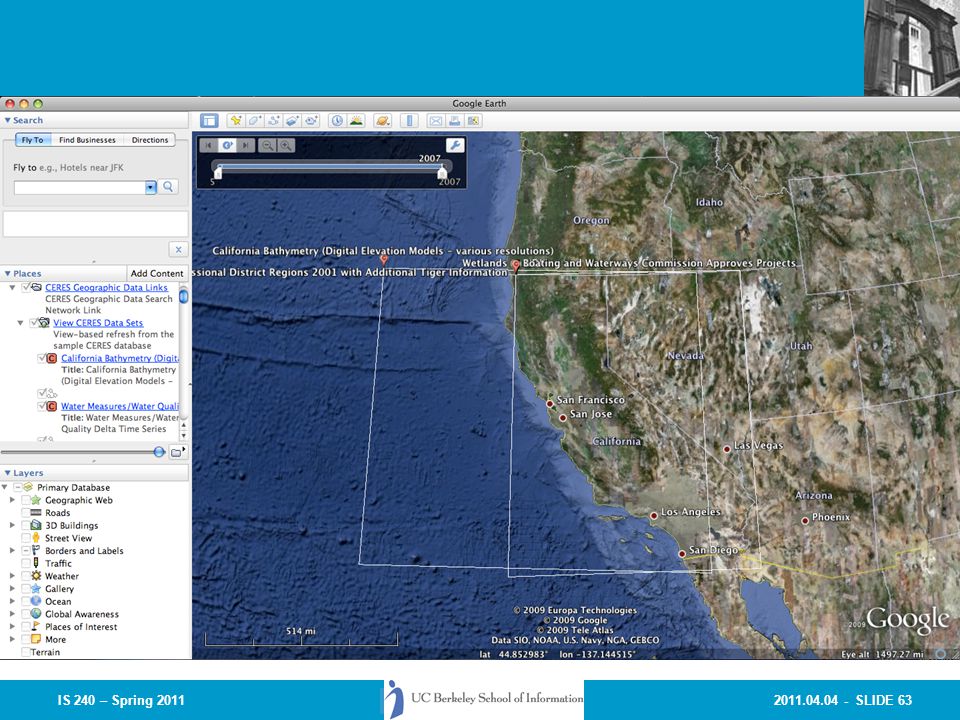Click the search magnifier button
Screen dimensions: 960x720
168,187
